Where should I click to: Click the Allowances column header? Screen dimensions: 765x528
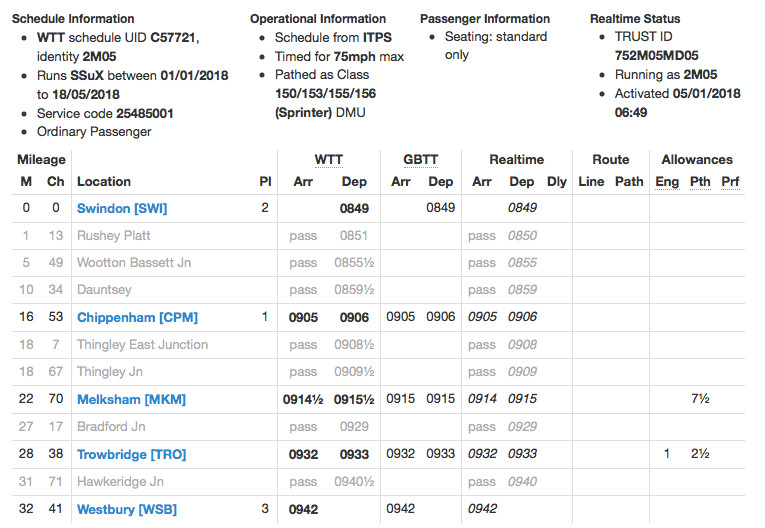(x=696, y=159)
